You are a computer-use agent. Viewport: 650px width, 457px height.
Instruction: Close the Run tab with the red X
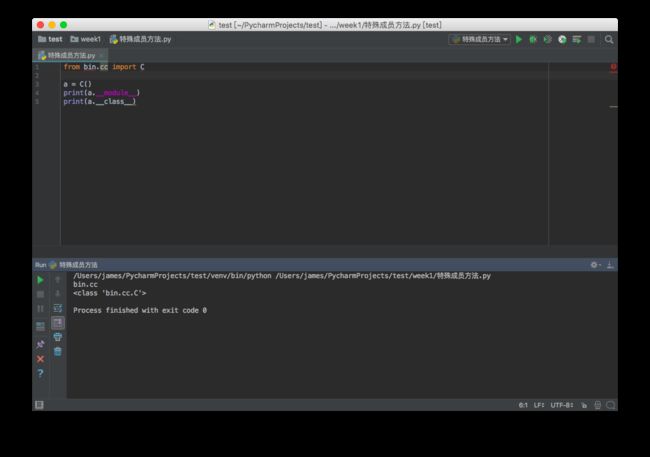point(40,359)
